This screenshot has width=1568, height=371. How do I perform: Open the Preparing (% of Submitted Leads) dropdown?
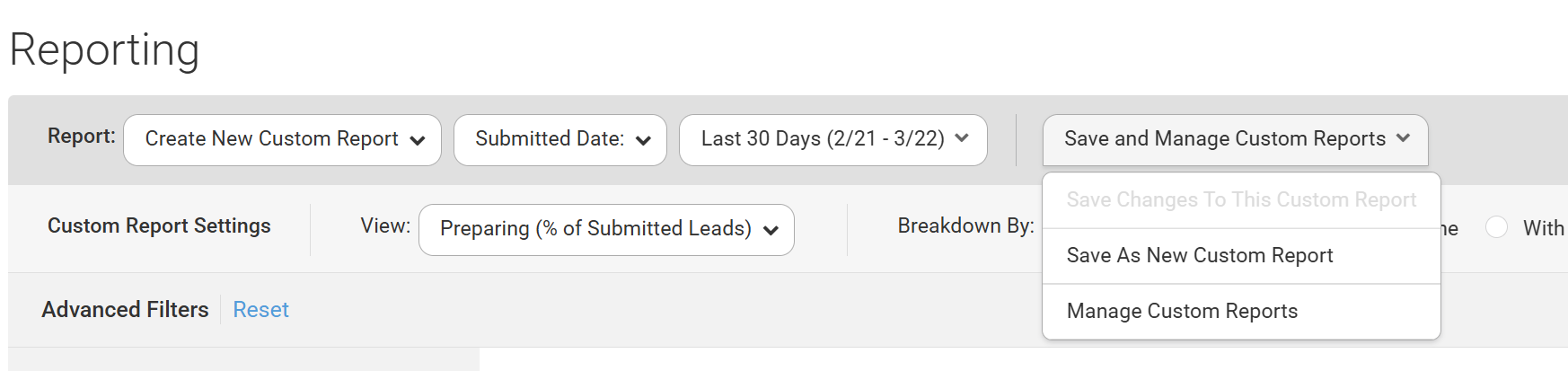595,229
